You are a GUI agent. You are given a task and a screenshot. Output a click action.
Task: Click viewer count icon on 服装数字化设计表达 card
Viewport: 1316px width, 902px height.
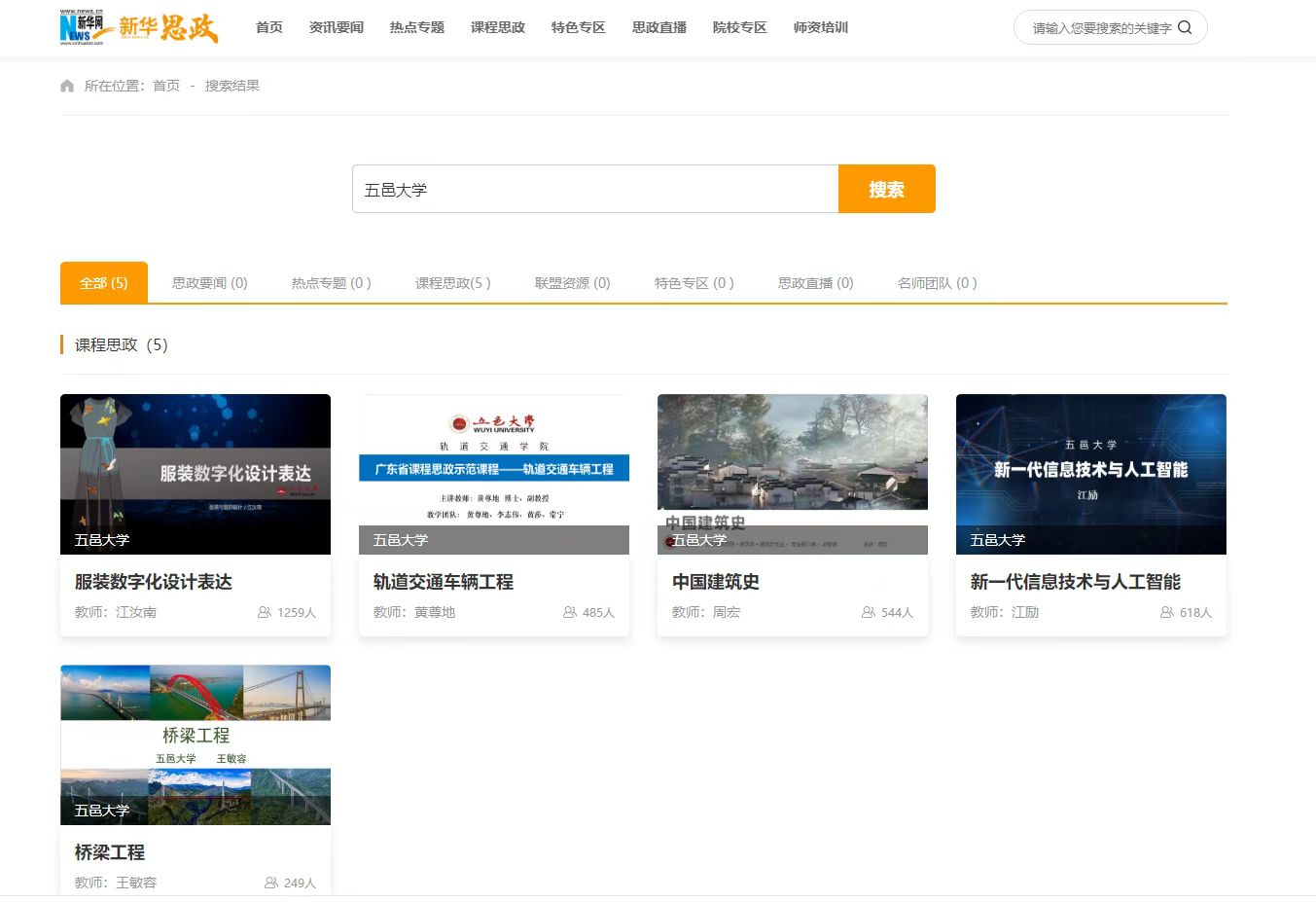point(265,612)
